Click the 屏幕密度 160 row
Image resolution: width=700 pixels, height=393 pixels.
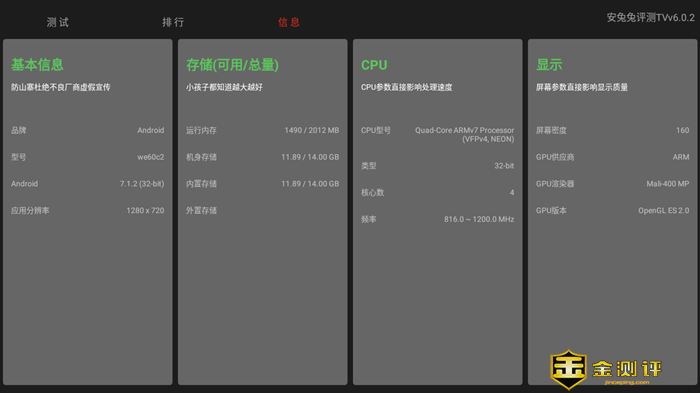tap(612, 130)
